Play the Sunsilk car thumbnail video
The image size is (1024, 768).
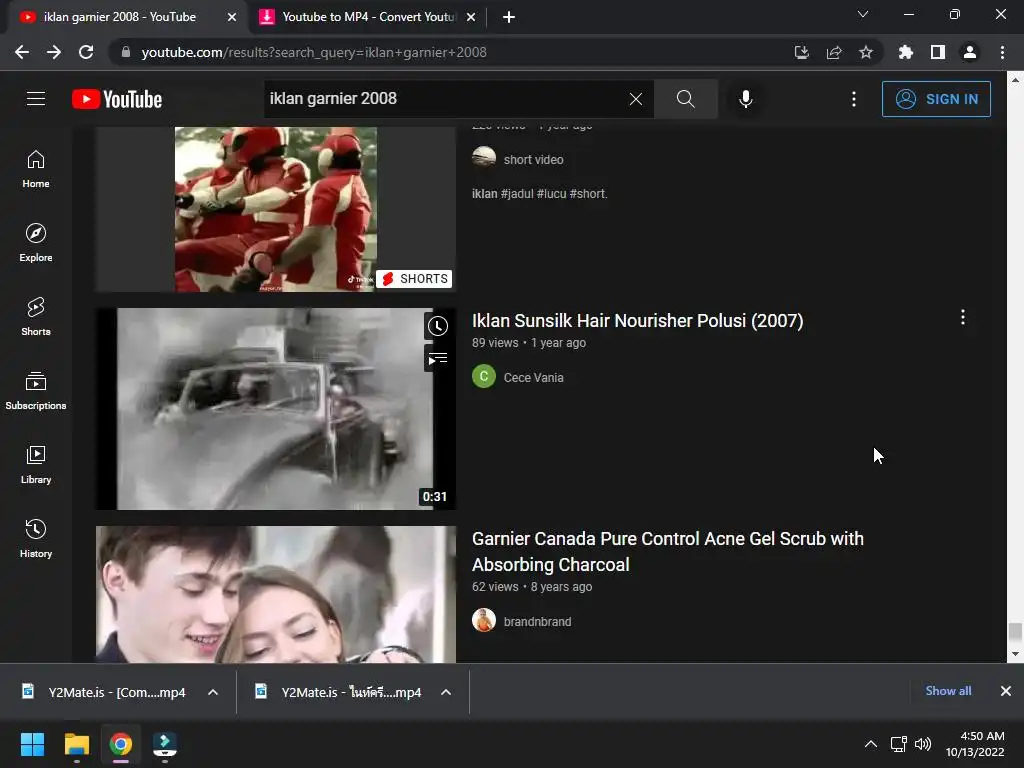point(276,409)
